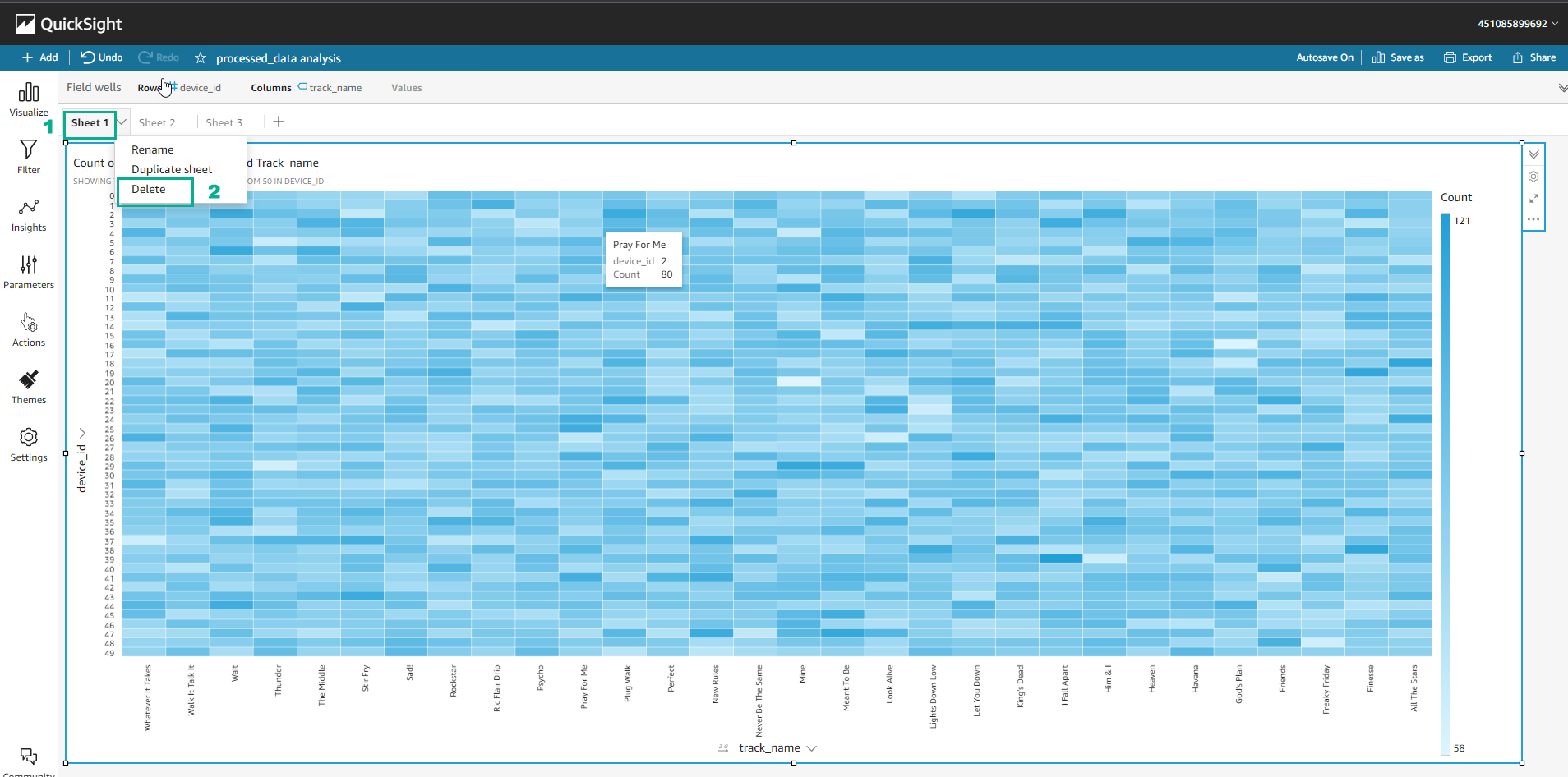Click the Count legend title

(x=1456, y=197)
